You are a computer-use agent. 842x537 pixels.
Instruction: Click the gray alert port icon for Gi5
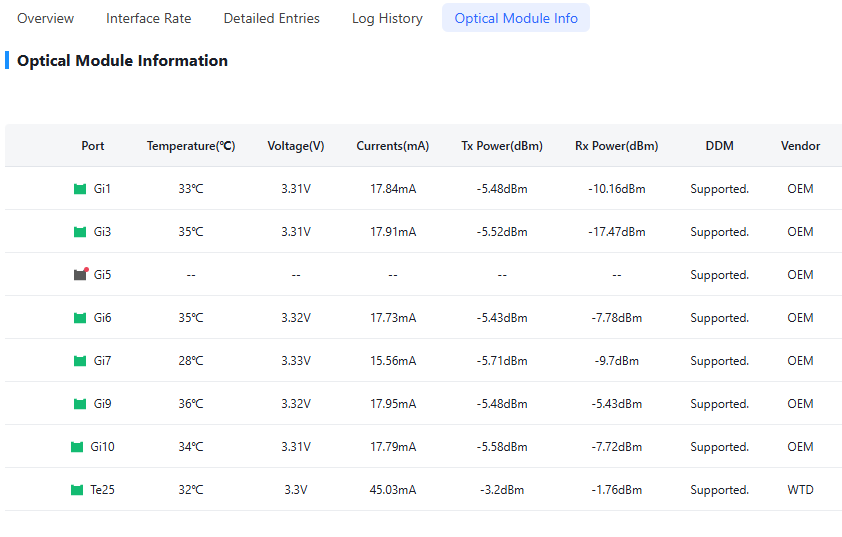(80, 274)
